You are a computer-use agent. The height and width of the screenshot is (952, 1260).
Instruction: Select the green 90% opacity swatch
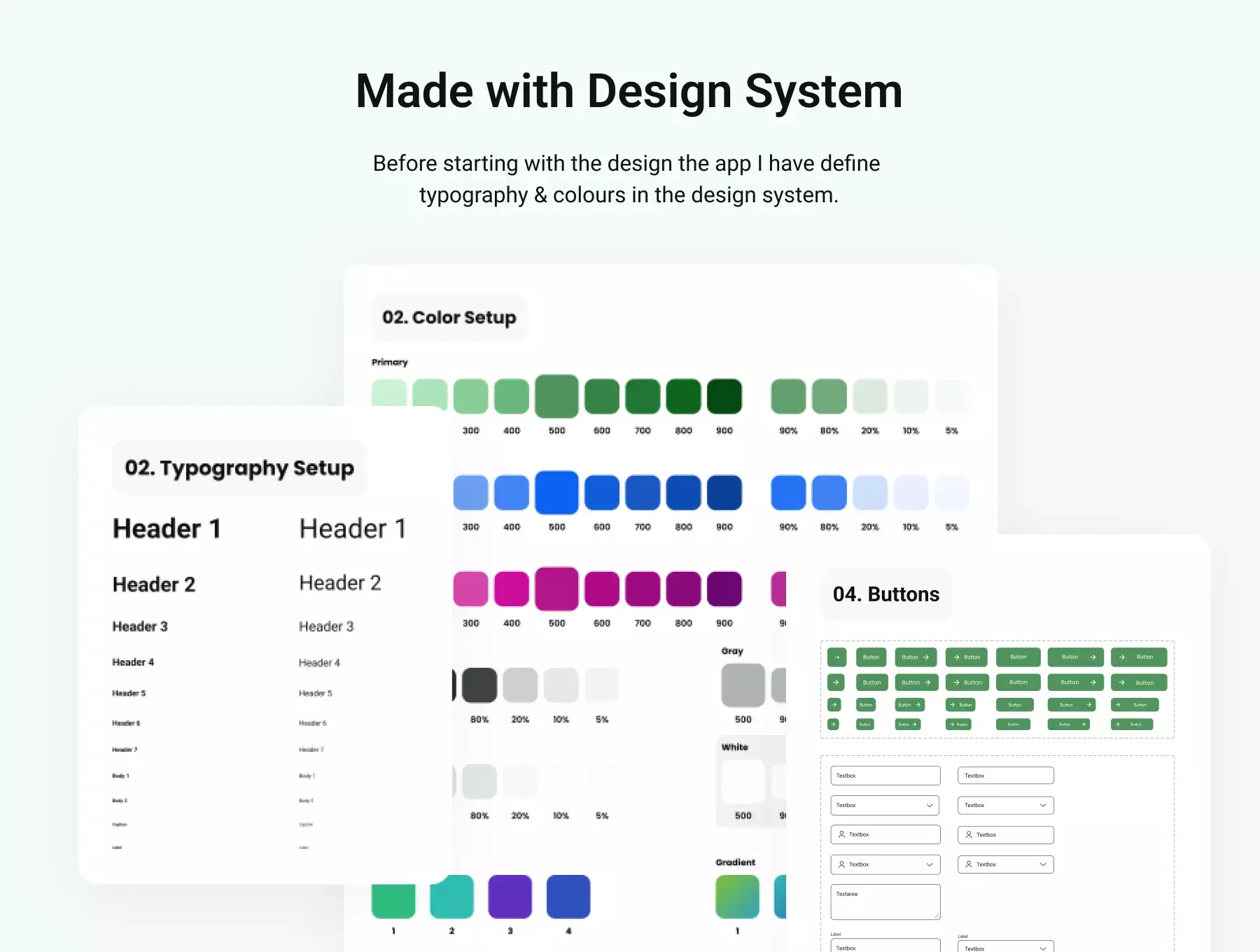(788, 396)
